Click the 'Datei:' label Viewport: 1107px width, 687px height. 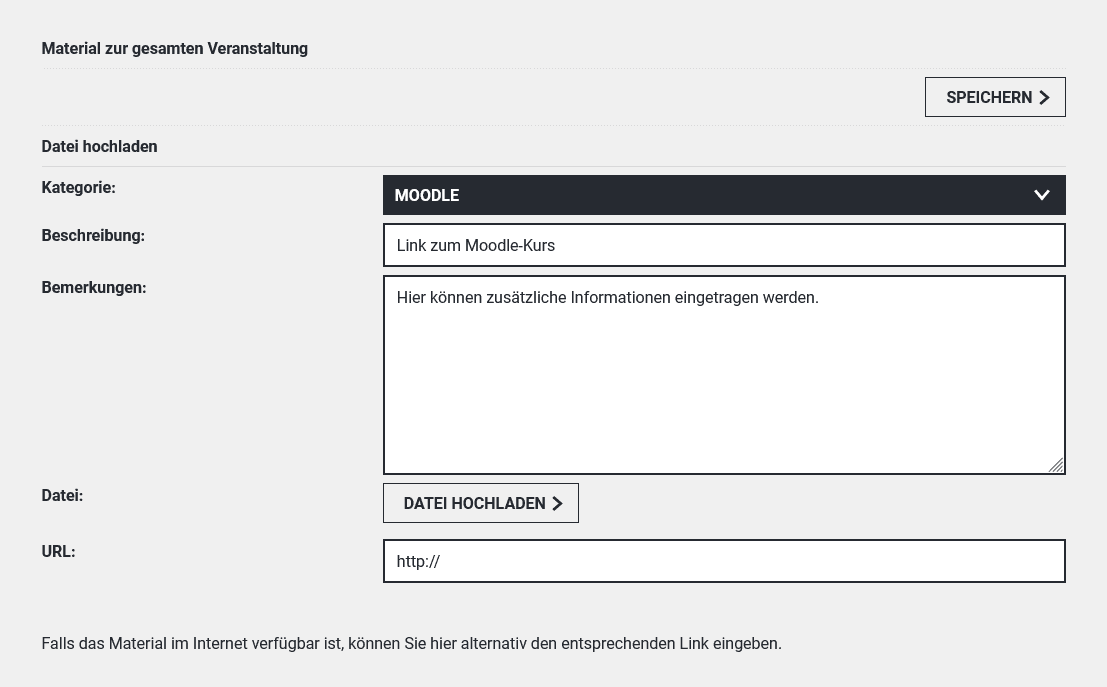(x=62, y=496)
